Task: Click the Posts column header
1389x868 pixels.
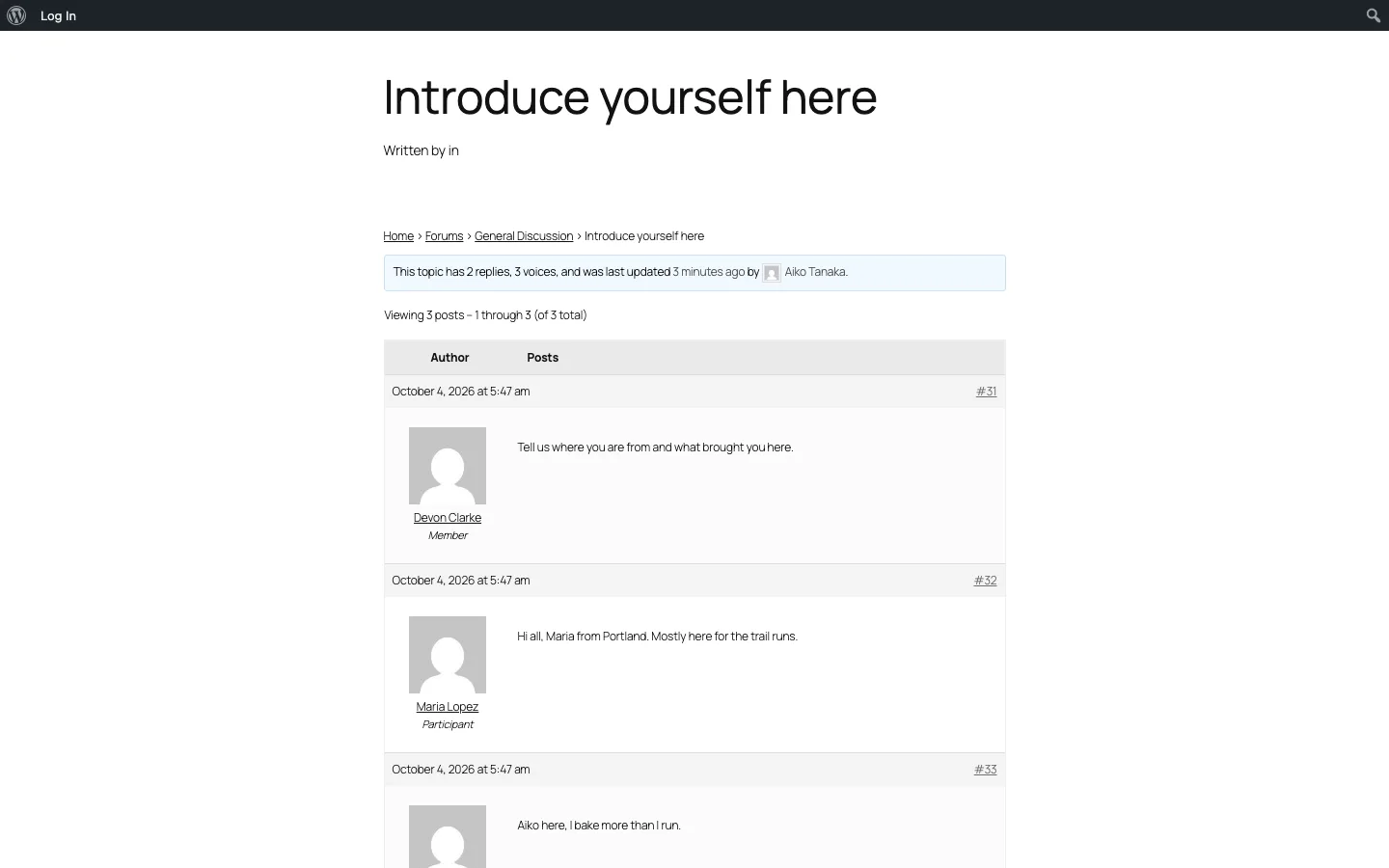Action: click(x=543, y=358)
